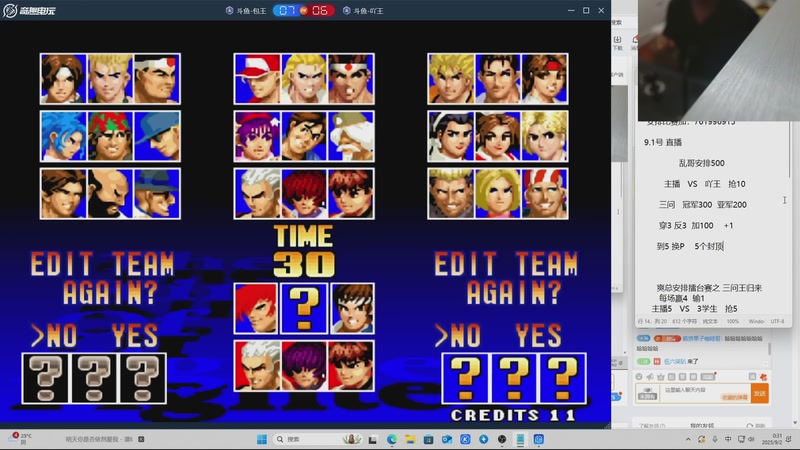Click the volume icon in system tray
Screen dimensions: 800x450
pos(752,439)
